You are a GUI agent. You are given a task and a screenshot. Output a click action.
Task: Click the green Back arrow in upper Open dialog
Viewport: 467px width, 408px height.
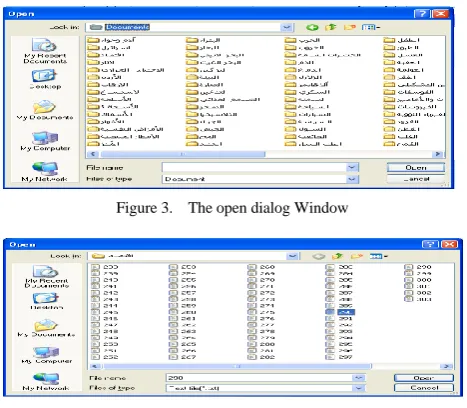tap(312, 27)
